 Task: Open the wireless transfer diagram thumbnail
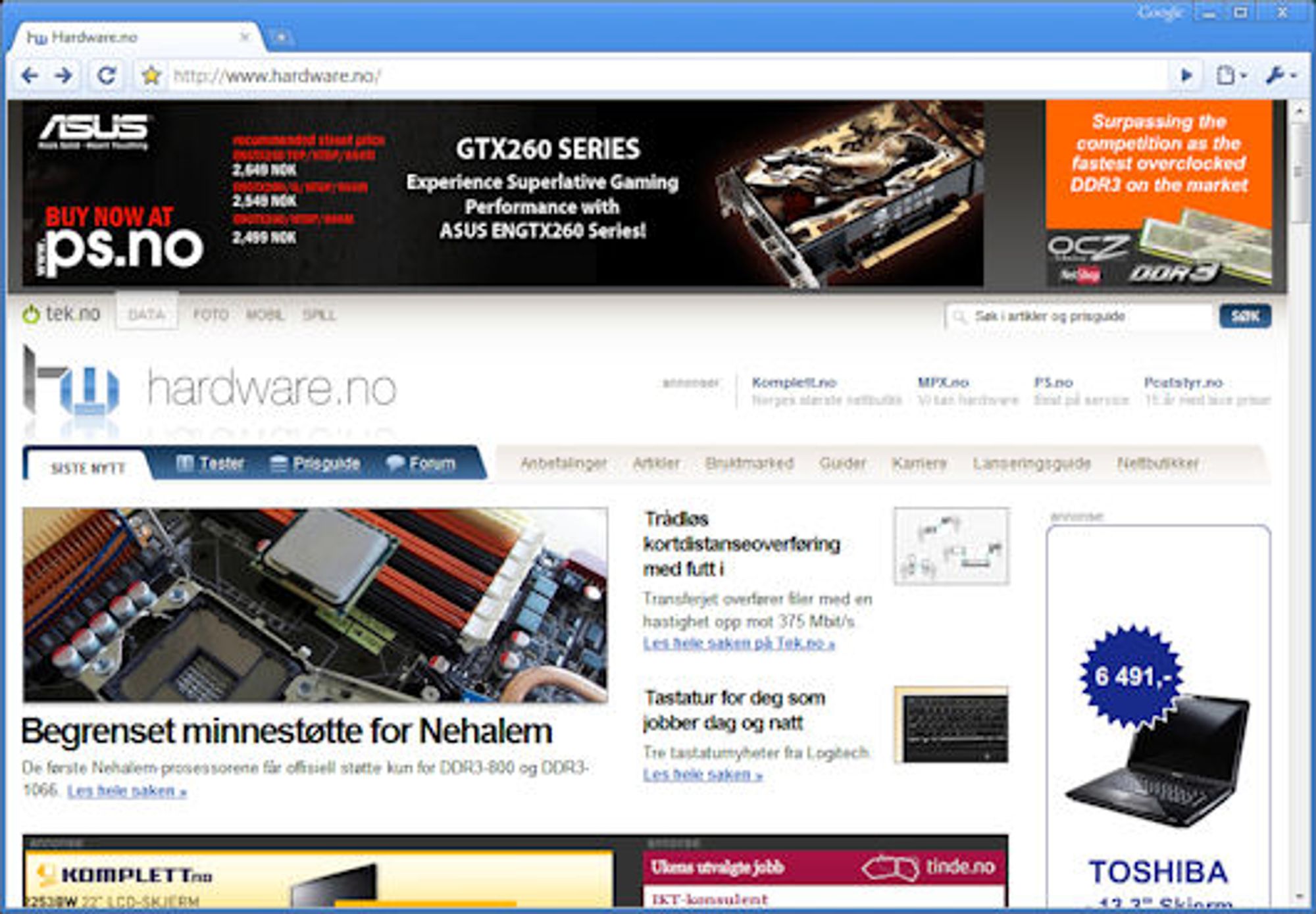pyautogui.click(x=951, y=546)
